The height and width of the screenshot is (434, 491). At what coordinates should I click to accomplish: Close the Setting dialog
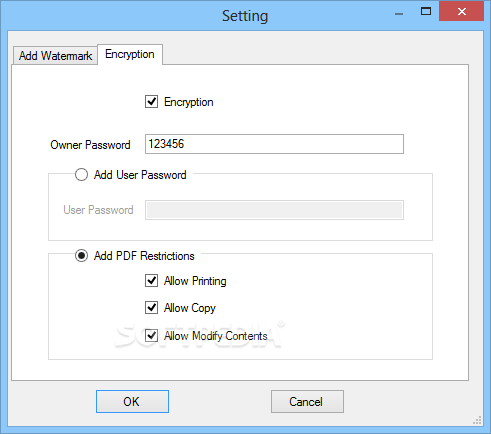[462, 12]
